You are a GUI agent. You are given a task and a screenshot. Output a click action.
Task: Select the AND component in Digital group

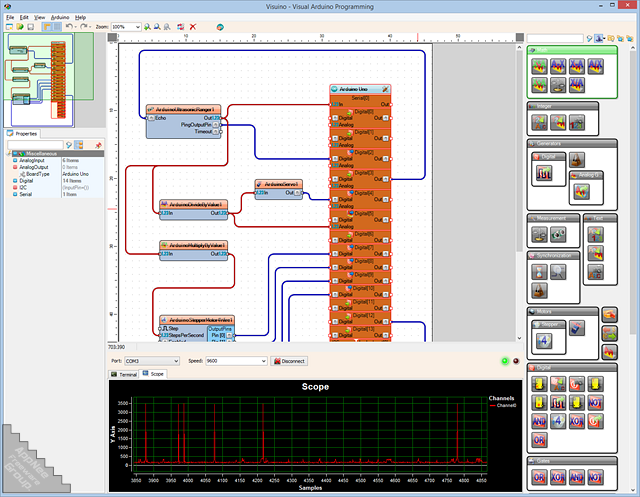pos(539,421)
